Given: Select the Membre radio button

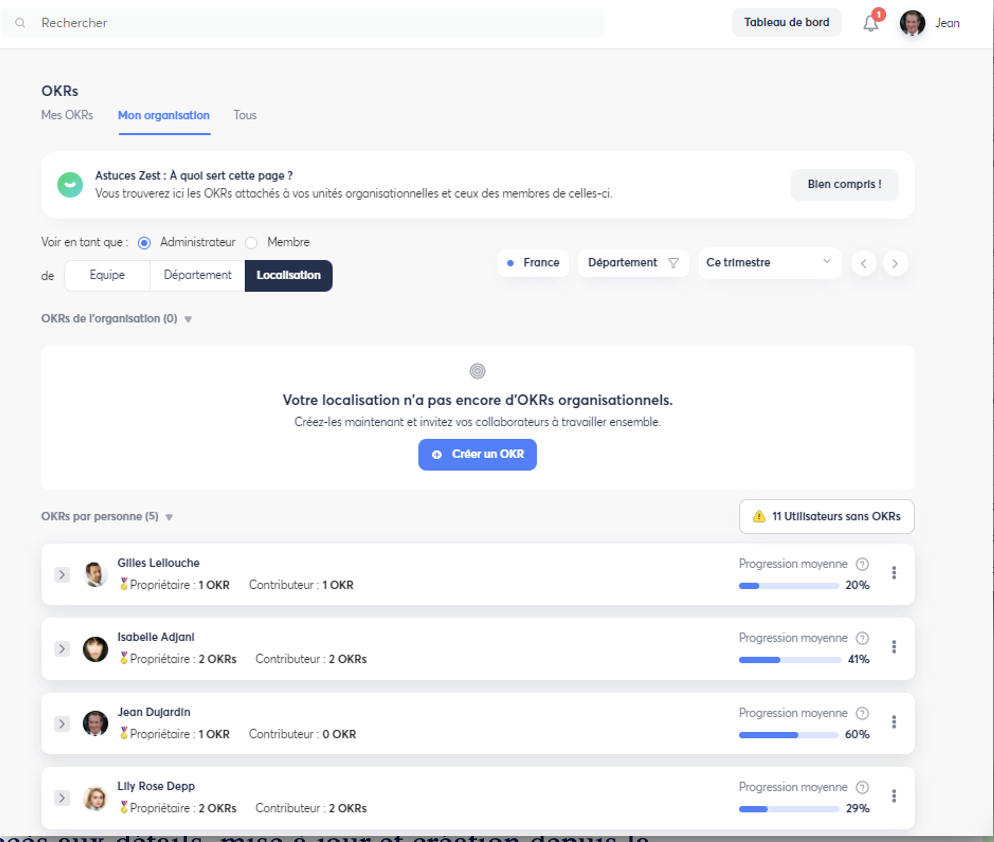Looking at the screenshot, I should coord(251,242).
